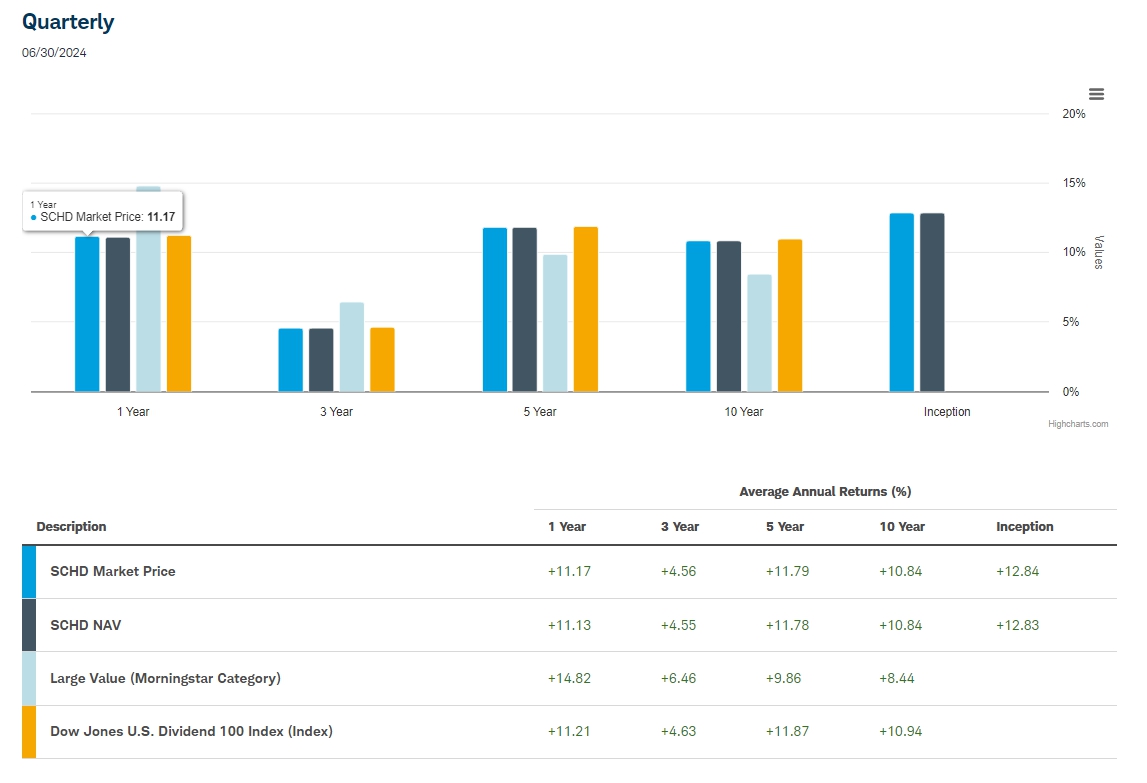Viewport: 1147px width, 783px height.
Task: Click the Inception SCHD NAV bar
Action: point(932,302)
